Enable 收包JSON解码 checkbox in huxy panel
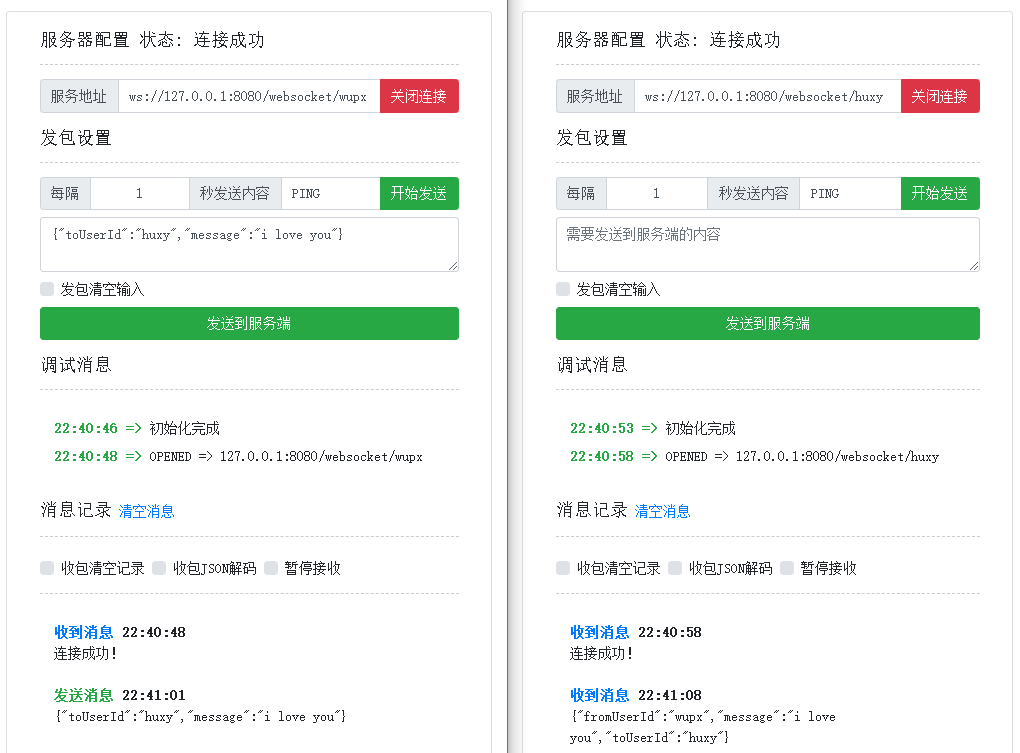 [x=675, y=568]
